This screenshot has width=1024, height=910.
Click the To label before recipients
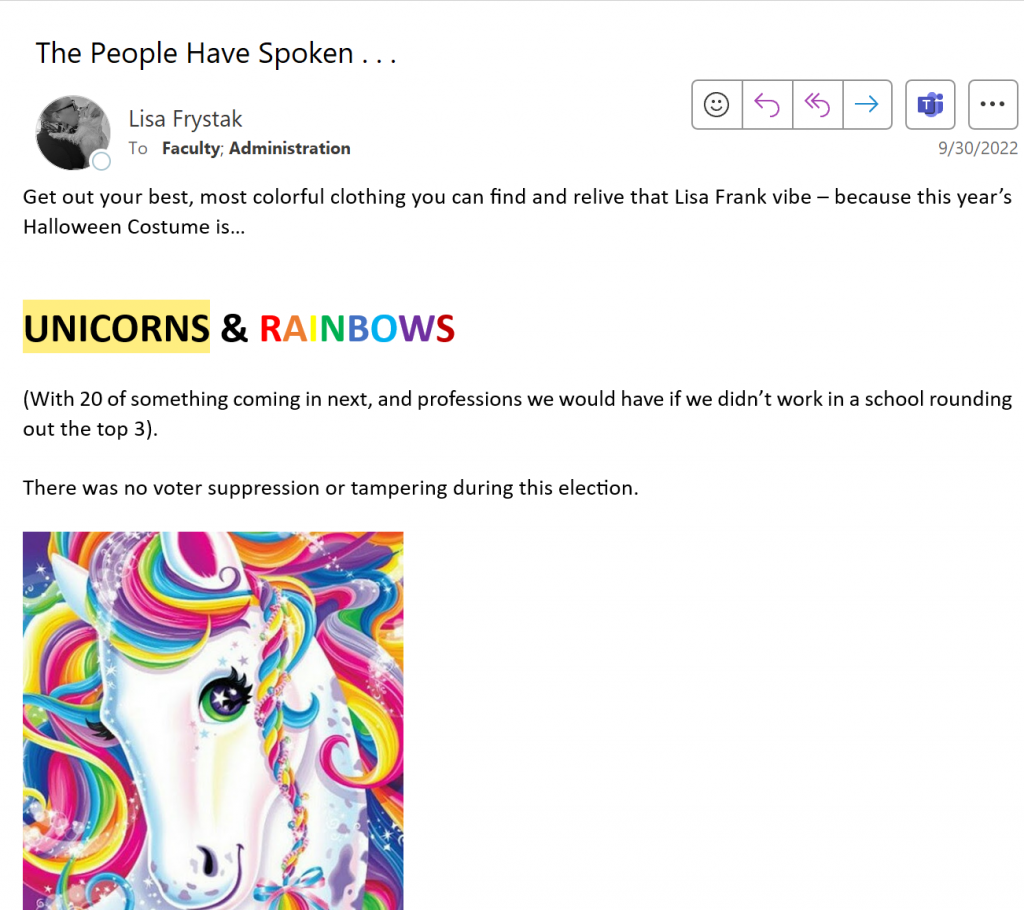tap(138, 148)
